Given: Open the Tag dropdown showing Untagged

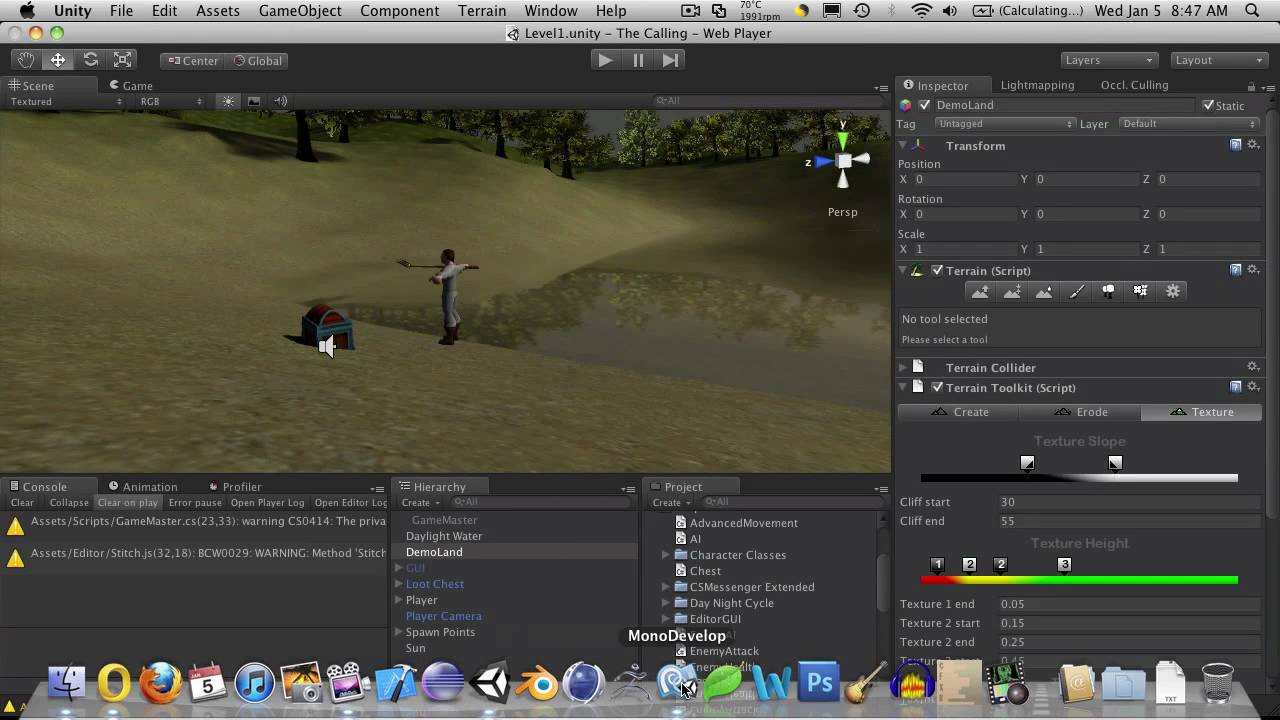Looking at the screenshot, I should [x=1004, y=124].
